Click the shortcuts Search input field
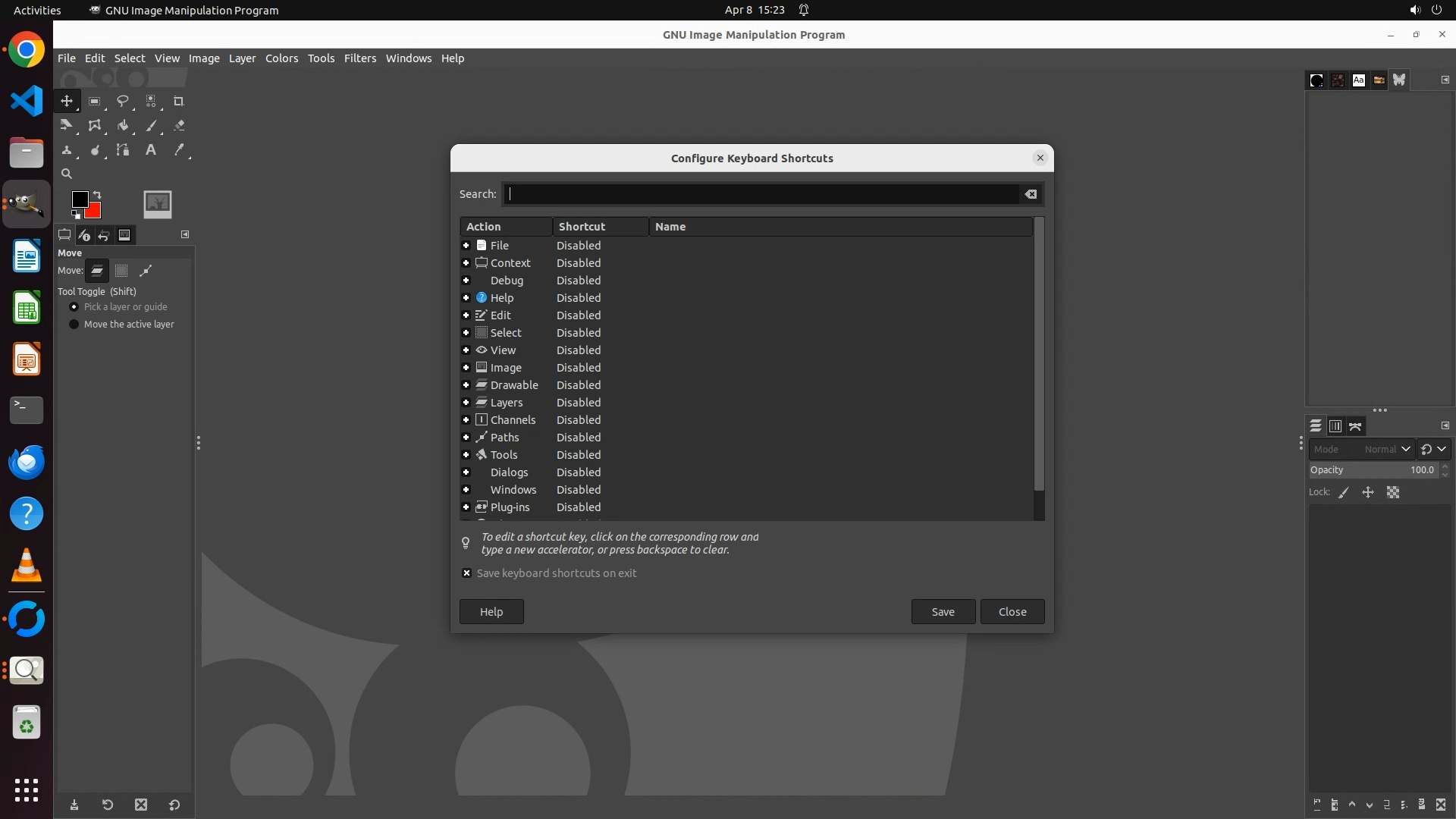Image resolution: width=1456 pixels, height=819 pixels. pyautogui.click(x=762, y=194)
